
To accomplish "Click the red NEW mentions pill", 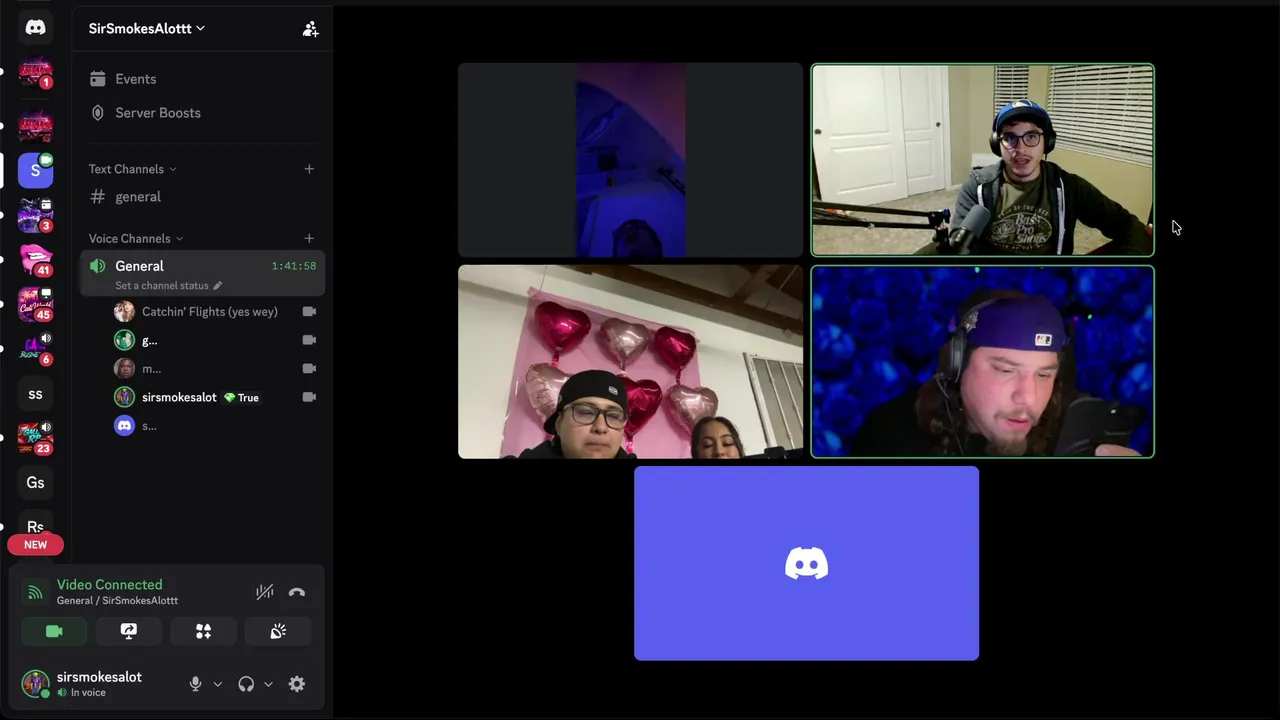I will [x=35, y=545].
